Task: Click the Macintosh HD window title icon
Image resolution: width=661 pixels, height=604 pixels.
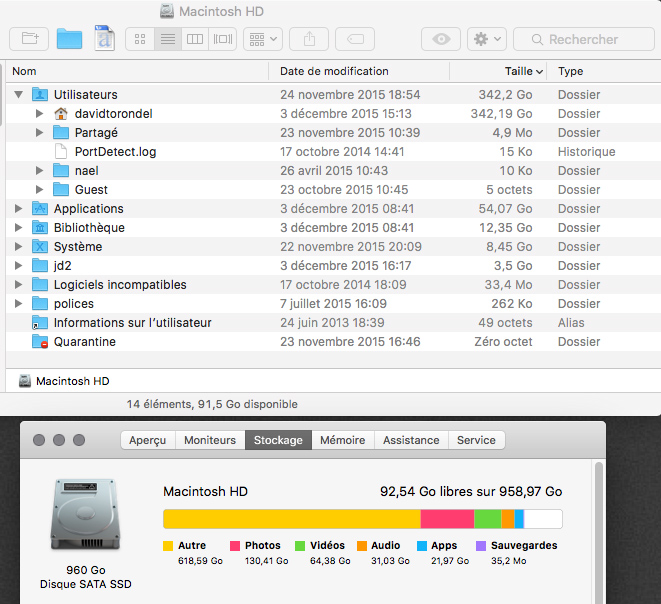Action: [167, 11]
